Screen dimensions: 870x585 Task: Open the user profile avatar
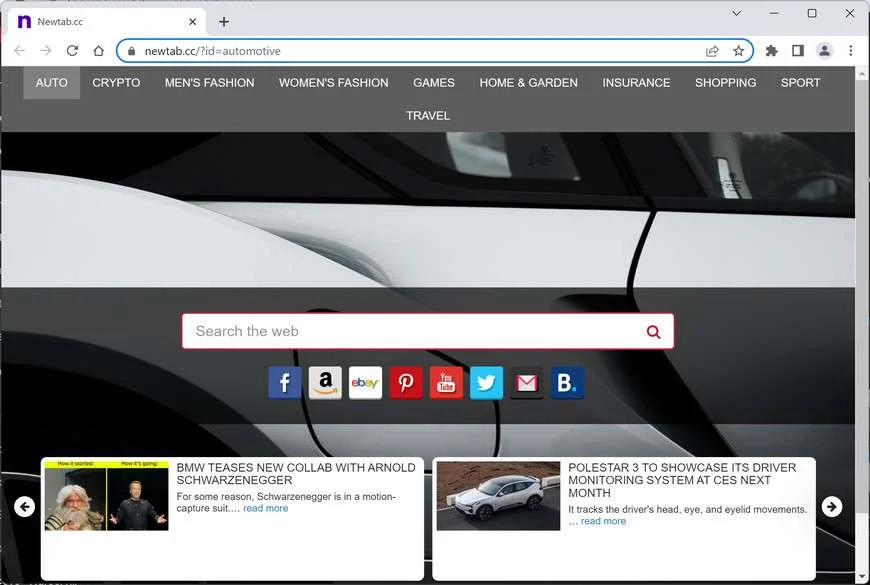(825, 51)
